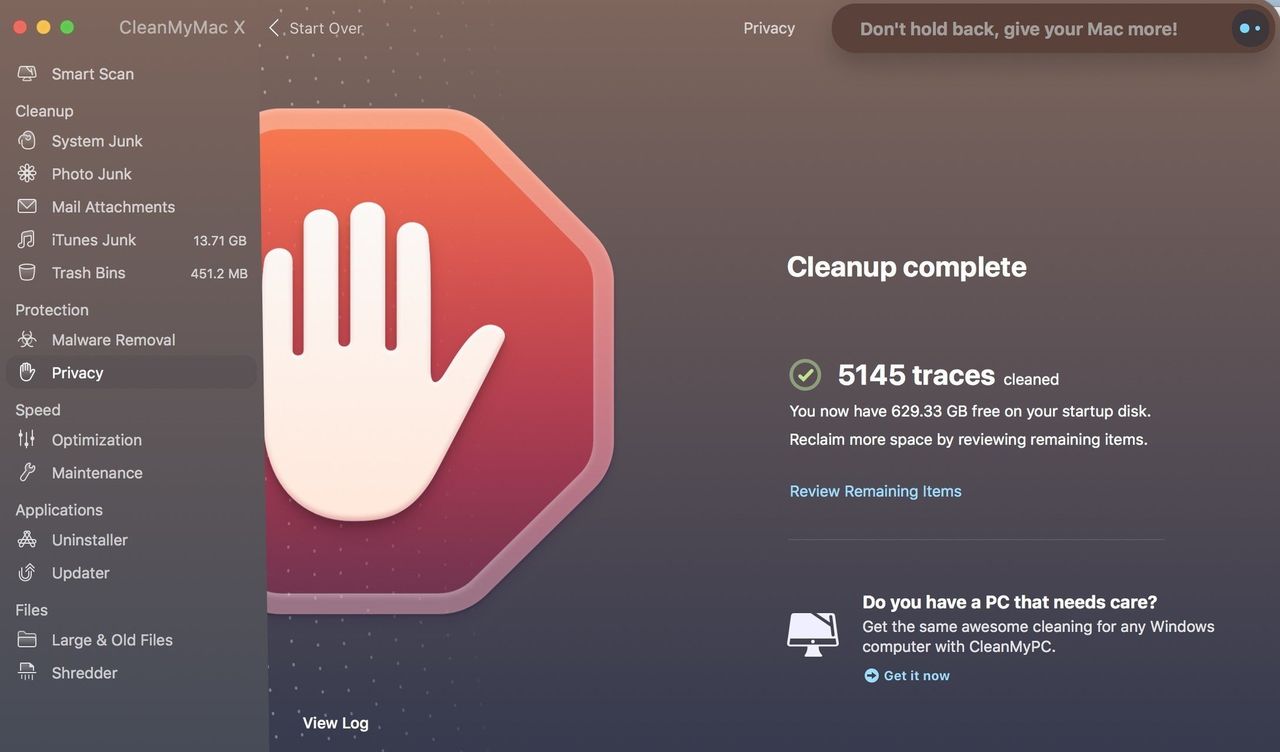Click the macOS window fullscreen button
The image size is (1280, 752).
pos(67,27)
